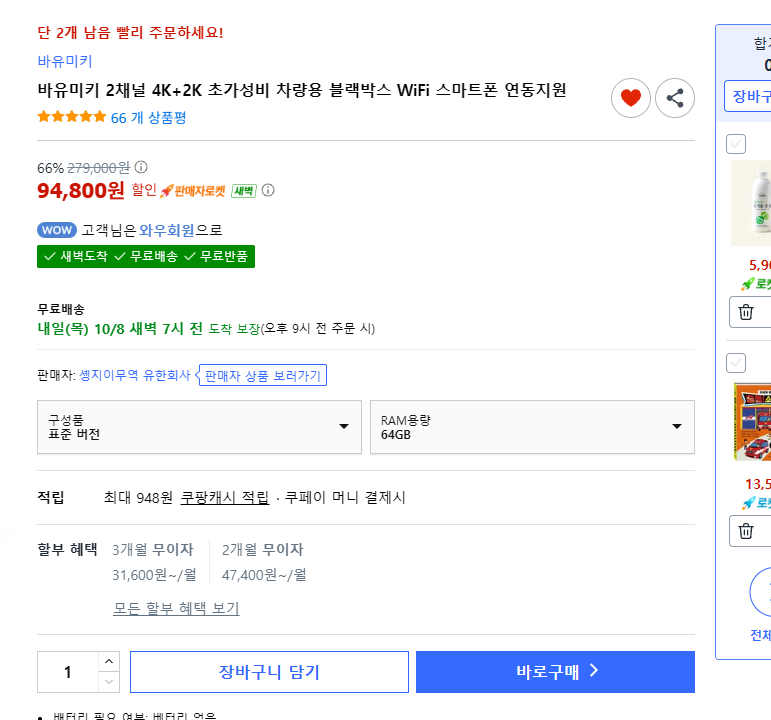
Task: Click the 쿠팡캐시 적립 link
Action: coord(225,498)
